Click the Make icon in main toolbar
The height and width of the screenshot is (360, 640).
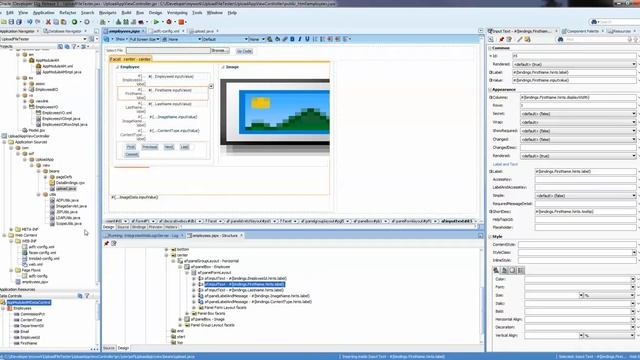tap(118, 22)
